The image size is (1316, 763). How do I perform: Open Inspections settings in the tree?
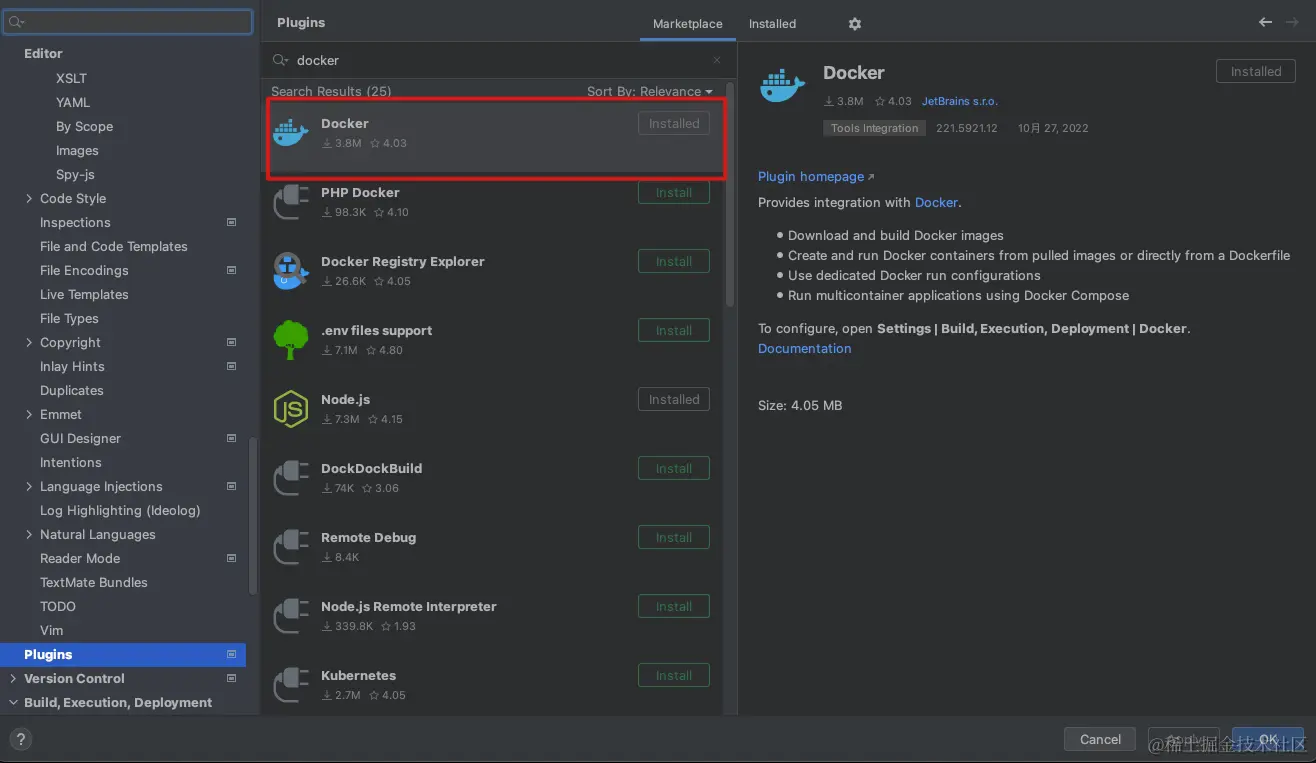[75, 223]
